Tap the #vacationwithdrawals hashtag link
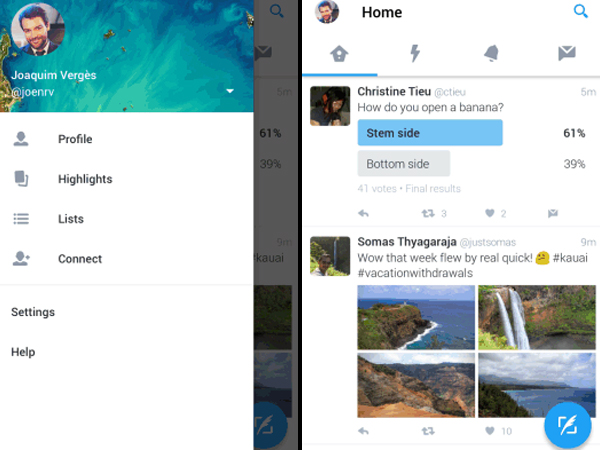Screen dimensions: 600x450 pyautogui.click(x=415, y=273)
